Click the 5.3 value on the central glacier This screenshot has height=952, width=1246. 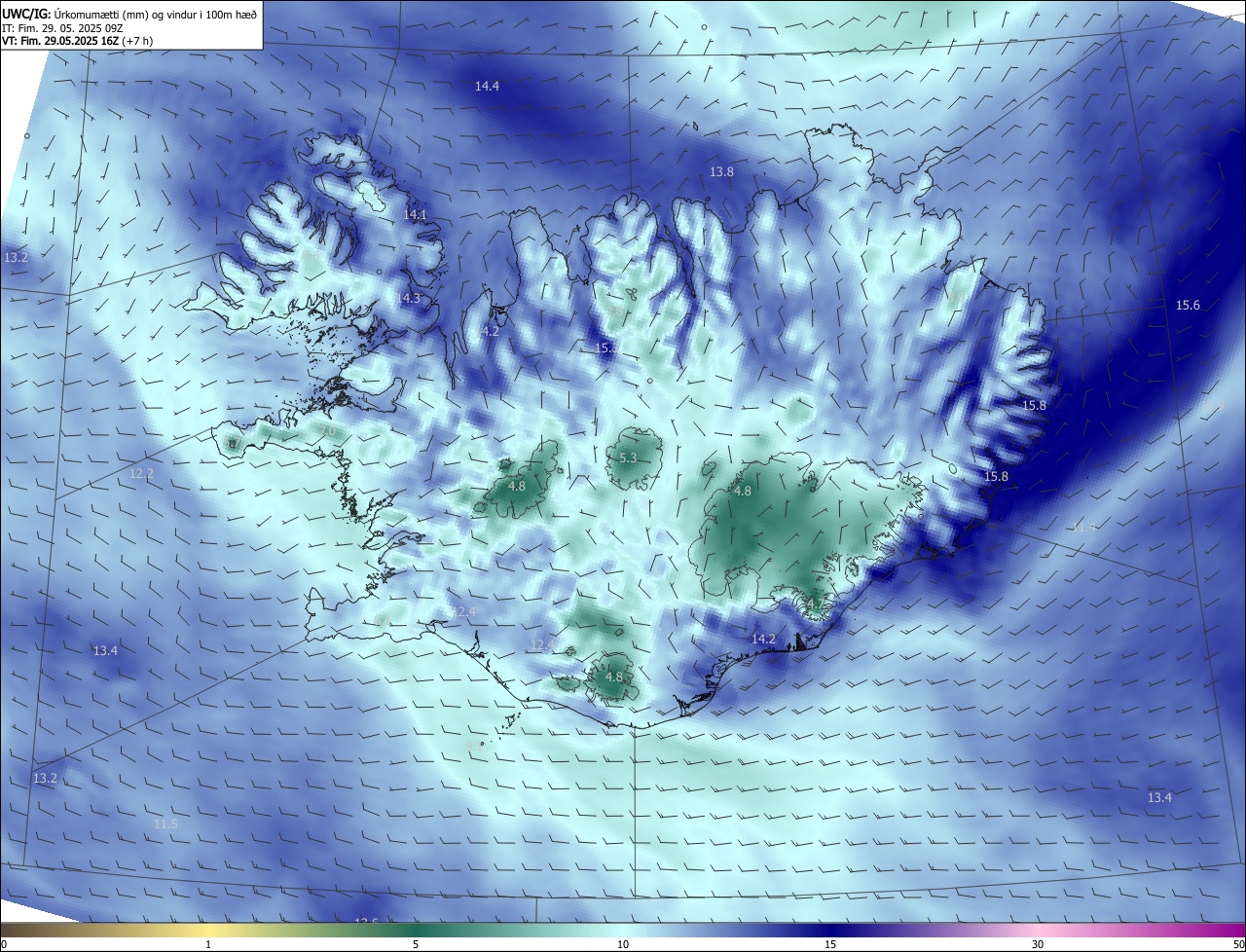(x=628, y=458)
